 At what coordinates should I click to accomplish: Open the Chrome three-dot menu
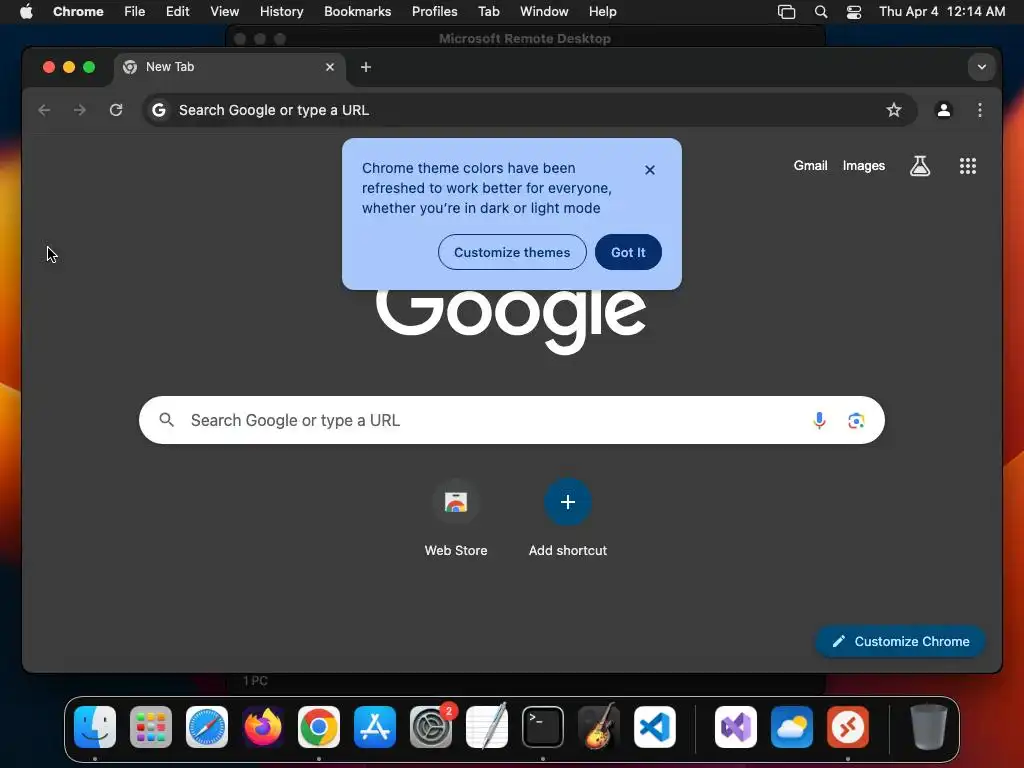pos(980,110)
